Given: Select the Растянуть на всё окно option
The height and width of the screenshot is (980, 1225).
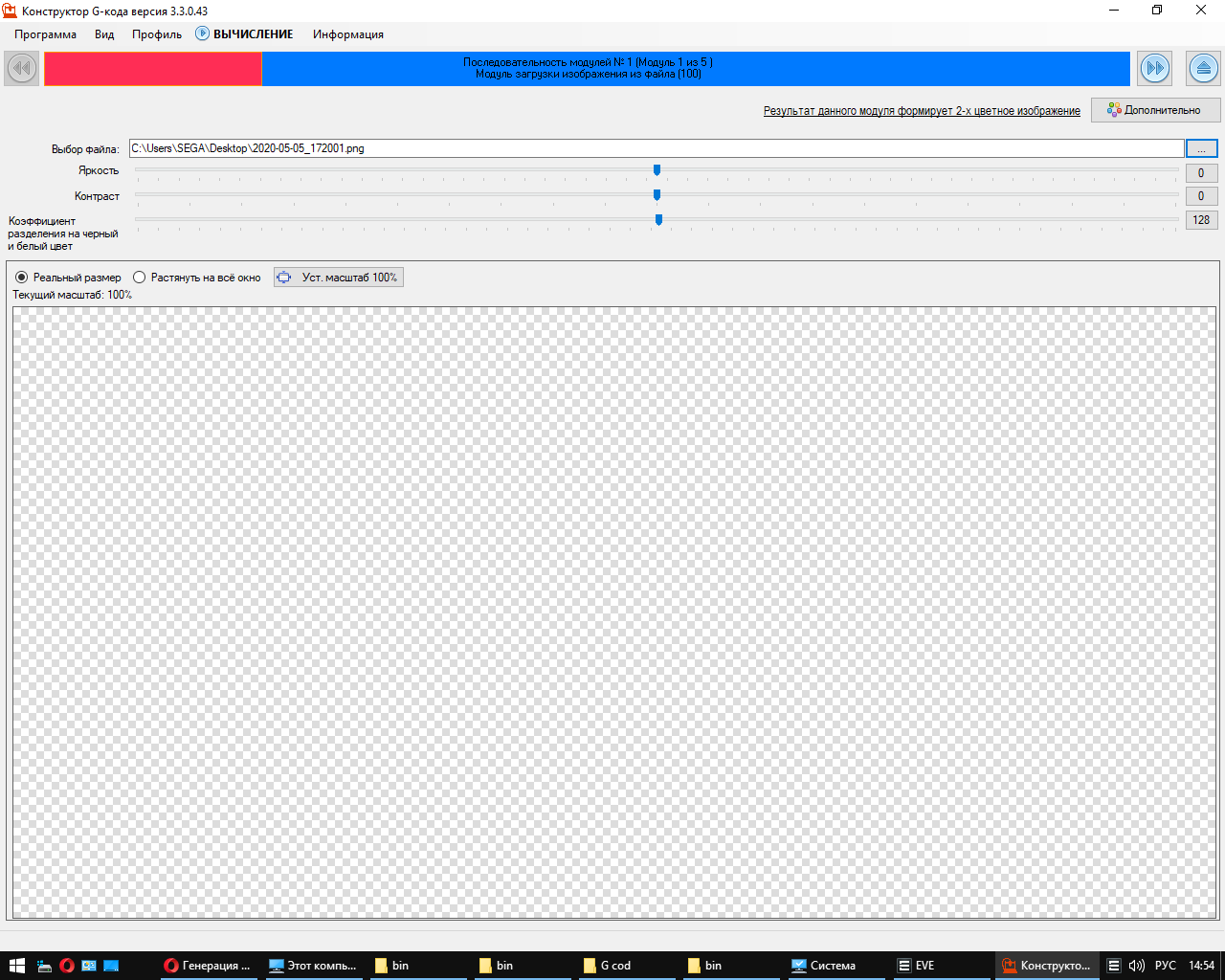Looking at the screenshot, I should pos(140,278).
